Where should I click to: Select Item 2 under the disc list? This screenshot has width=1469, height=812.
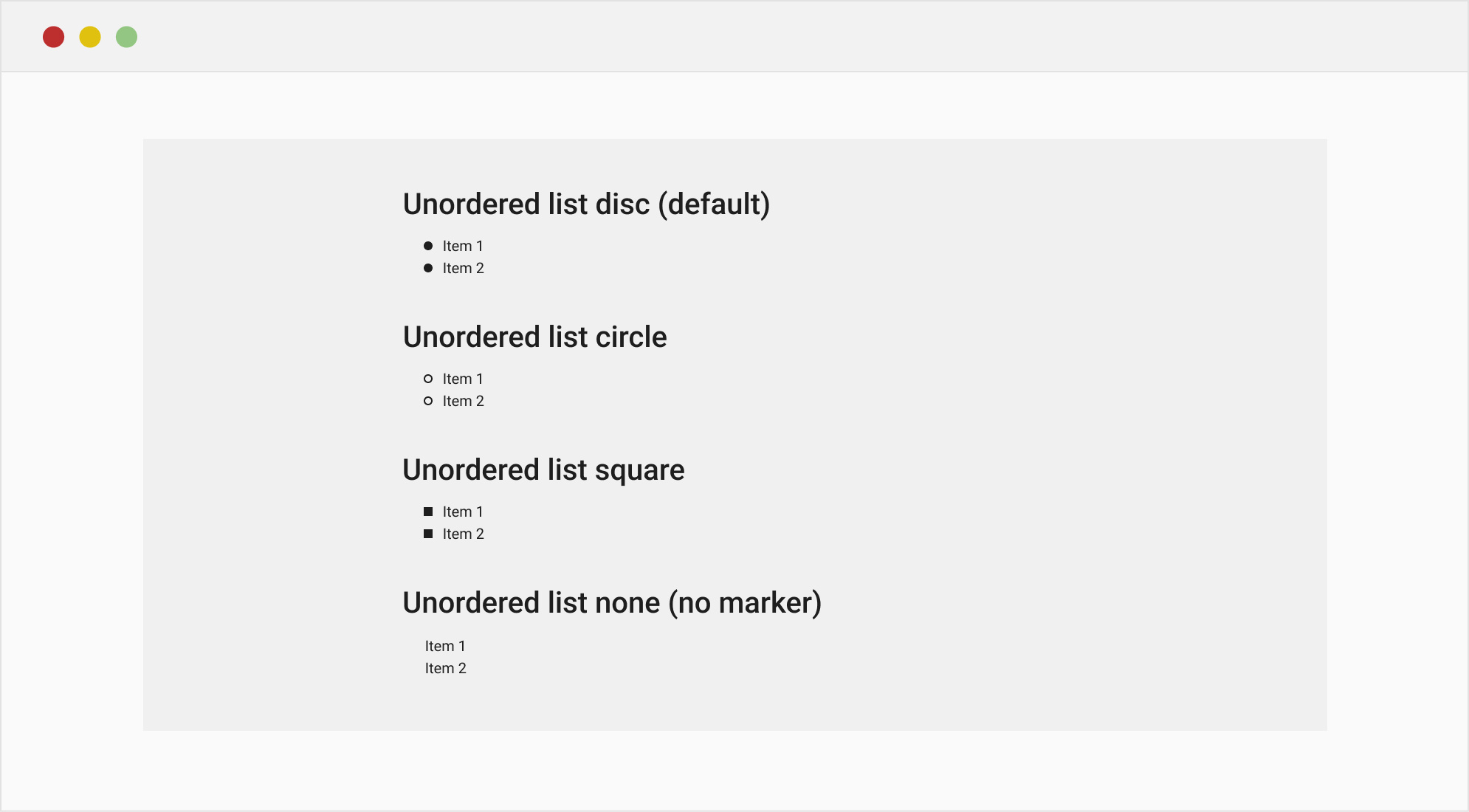tap(462, 268)
